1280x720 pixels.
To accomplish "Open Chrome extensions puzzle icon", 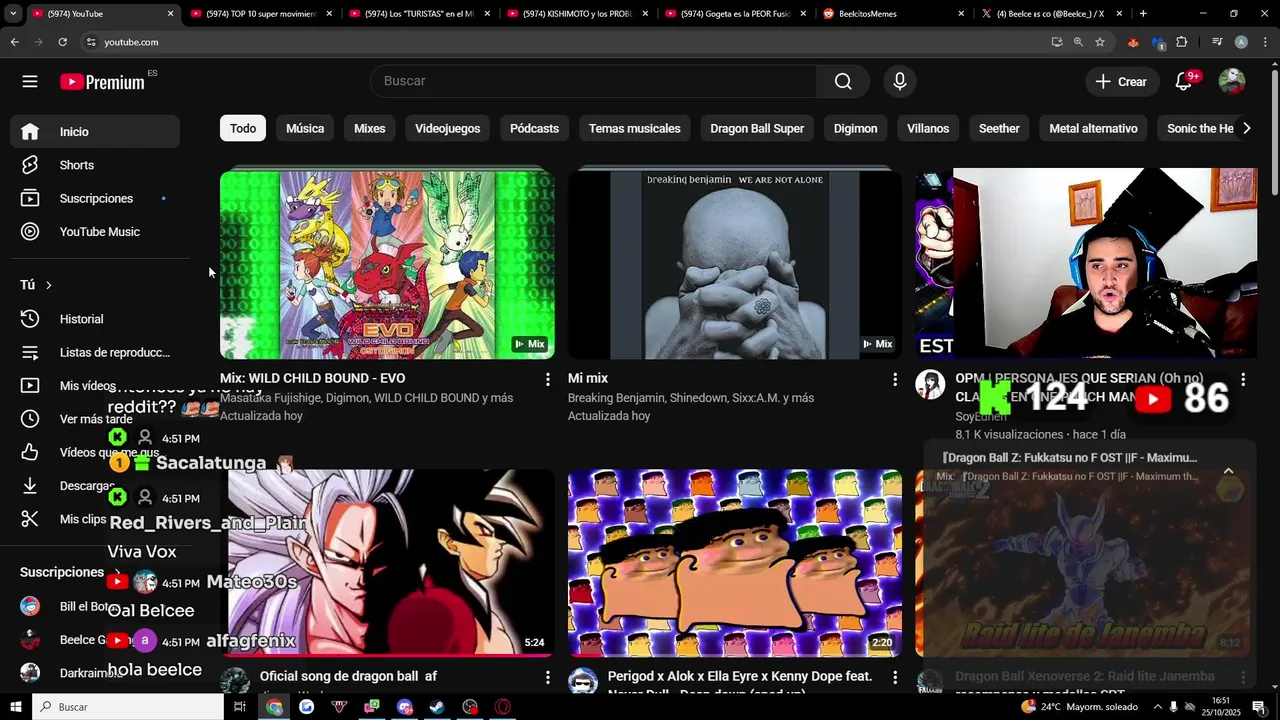I will (1181, 42).
